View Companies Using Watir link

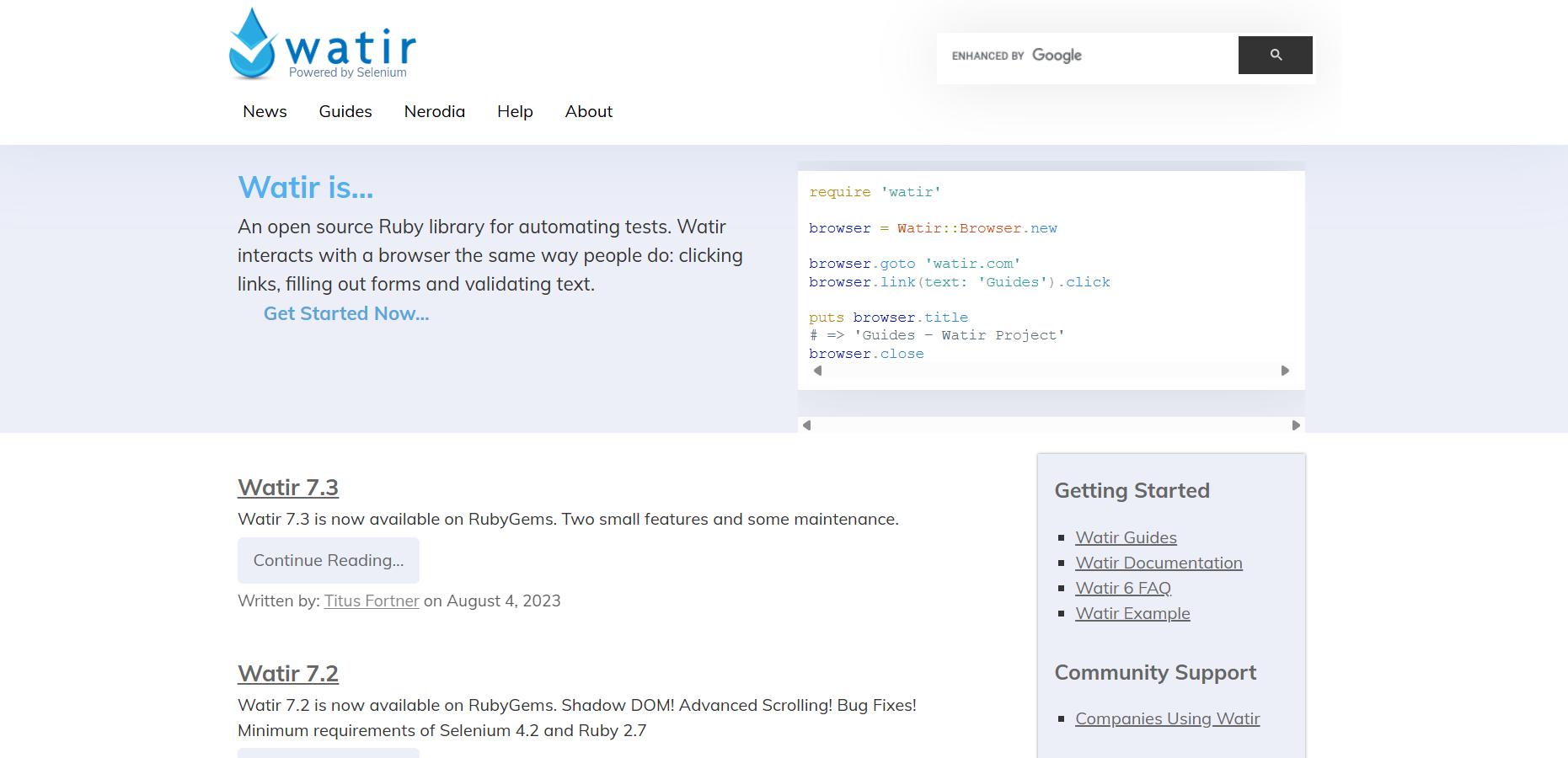click(x=1167, y=718)
